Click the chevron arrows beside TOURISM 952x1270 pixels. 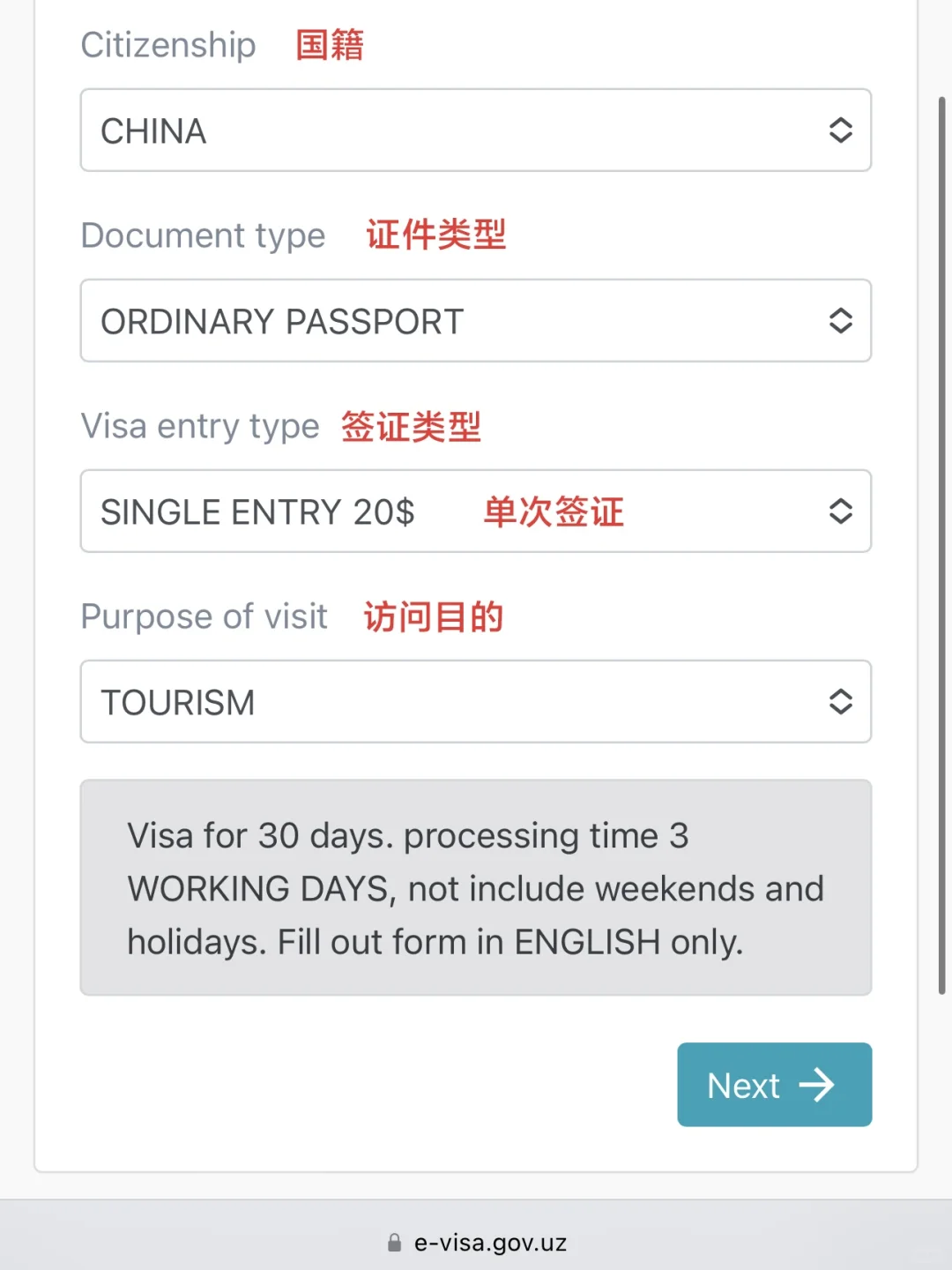[840, 702]
